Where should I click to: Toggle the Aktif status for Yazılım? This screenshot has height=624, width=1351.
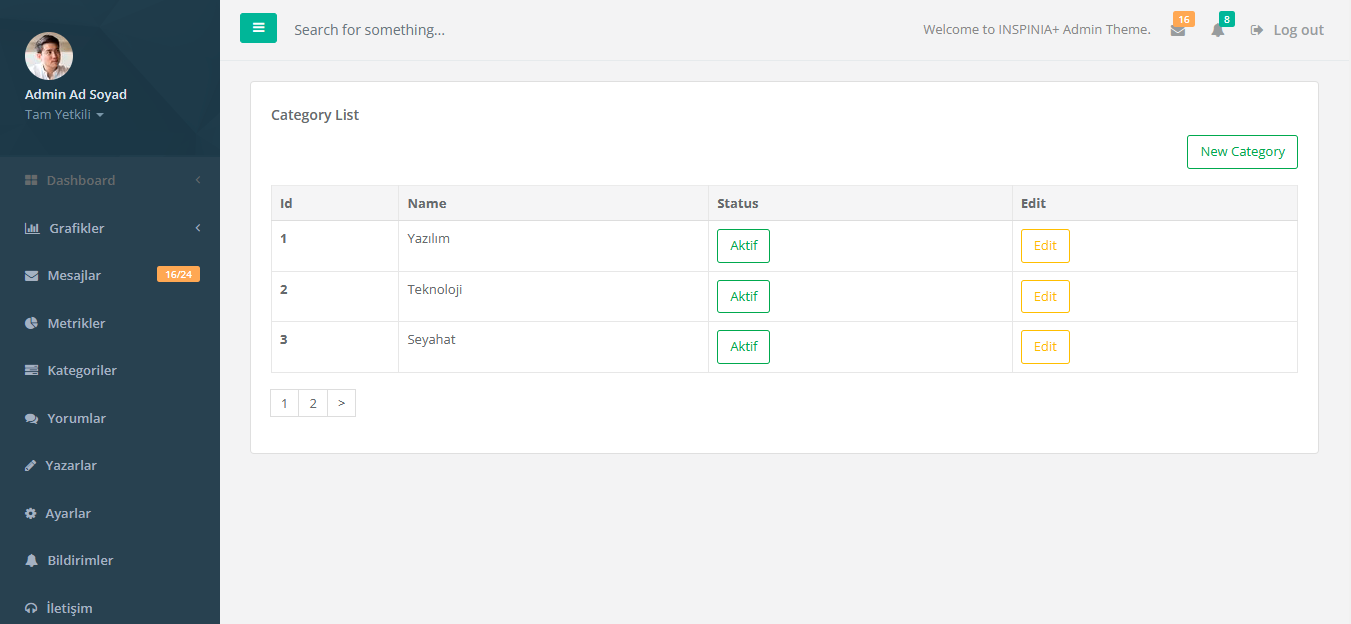[743, 246]
